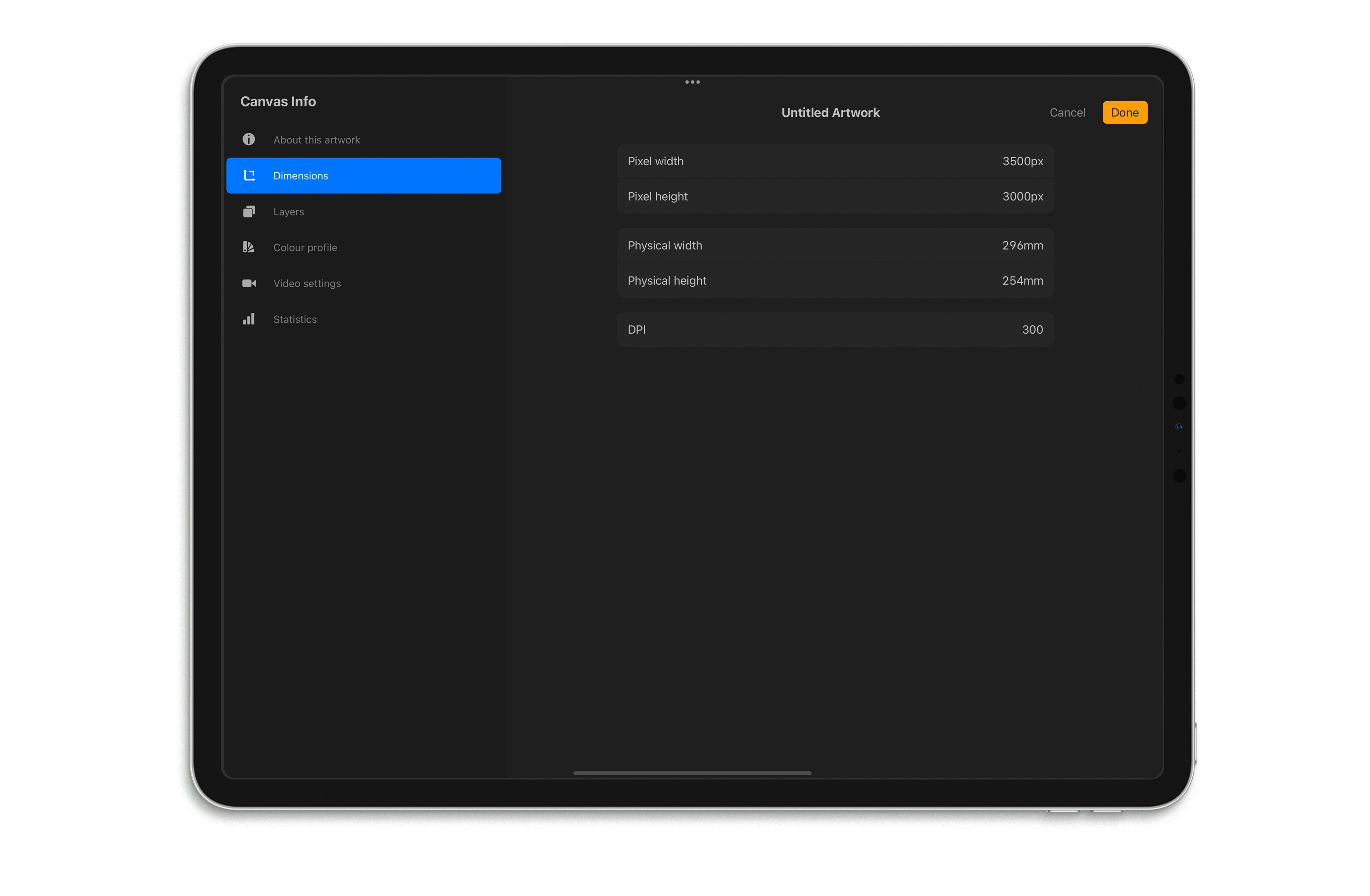The width and height of the screenshot is (1370, 896).
Task: Click the info icon beside About this artwork
Action: (x=249, y=139)
